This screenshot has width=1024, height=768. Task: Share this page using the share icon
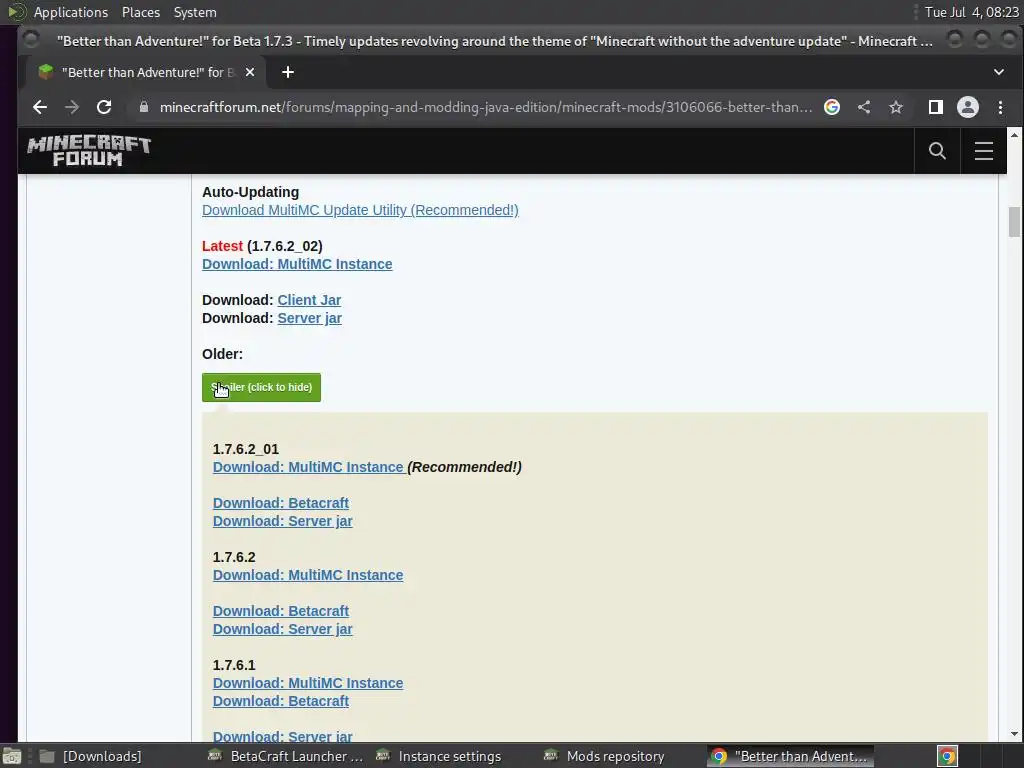(x=864, y=107)
